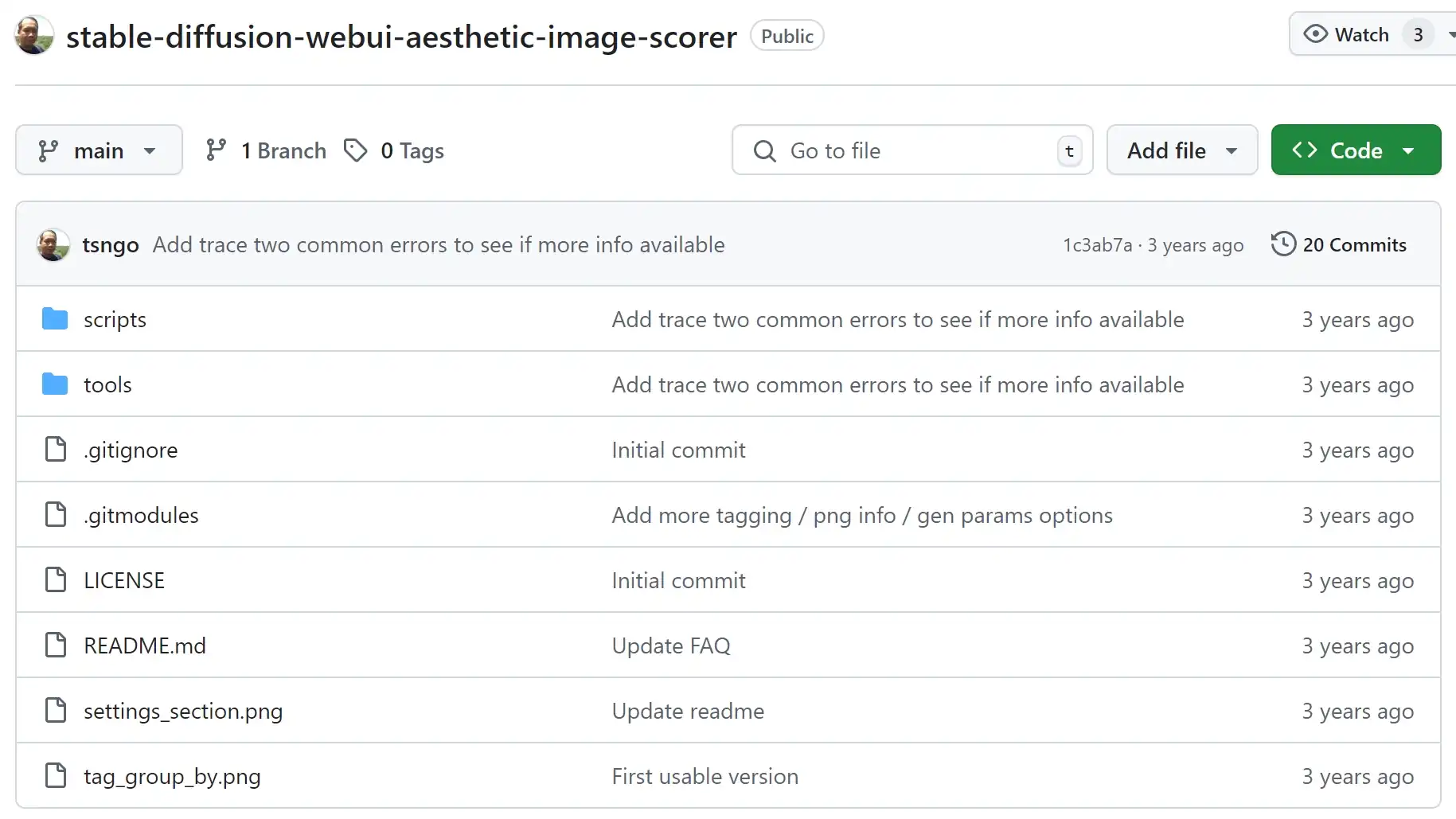
Task: Open the tag_group_by.png file
Action: pyautogui.click(x=172, y=776)
